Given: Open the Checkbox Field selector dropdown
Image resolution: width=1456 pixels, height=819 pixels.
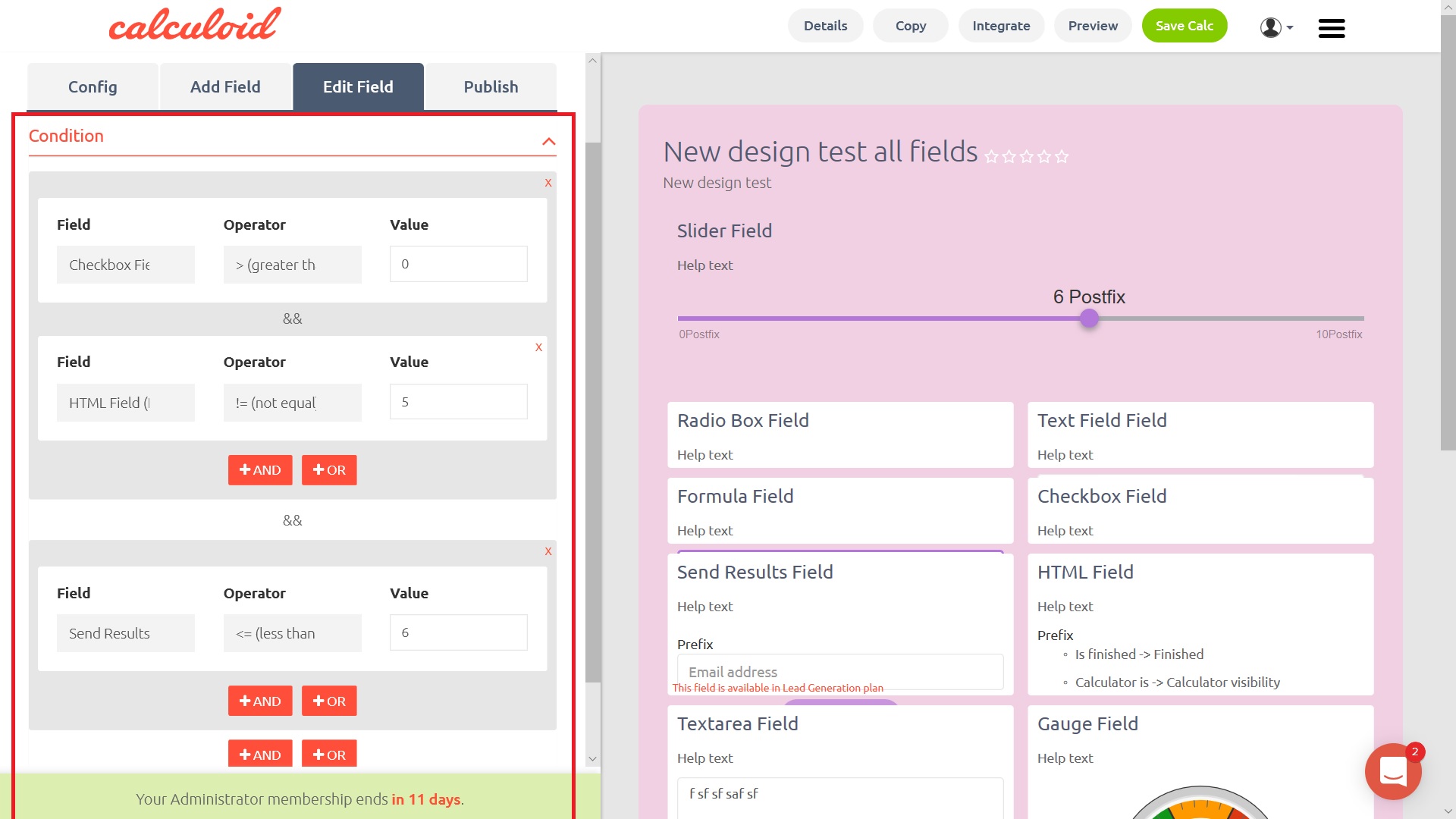Looking at the screenshot, I should point(125,265).
